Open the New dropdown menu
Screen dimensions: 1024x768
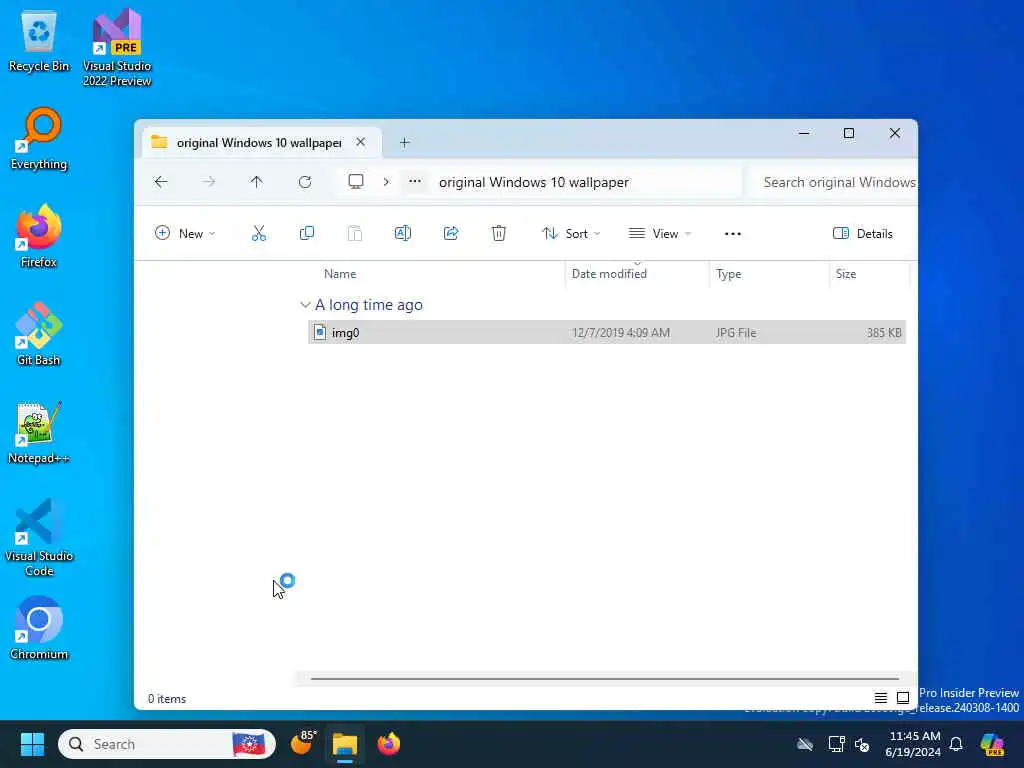point(185,233)
